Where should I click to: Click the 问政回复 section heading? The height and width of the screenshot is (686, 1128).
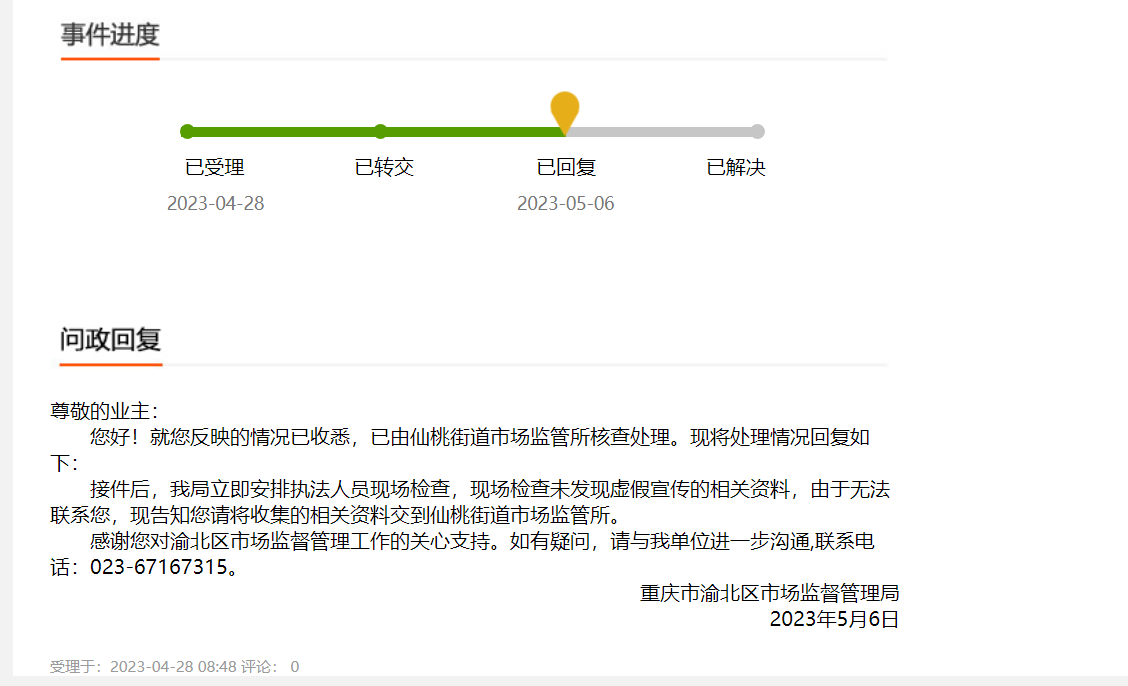tap(111, 339)
